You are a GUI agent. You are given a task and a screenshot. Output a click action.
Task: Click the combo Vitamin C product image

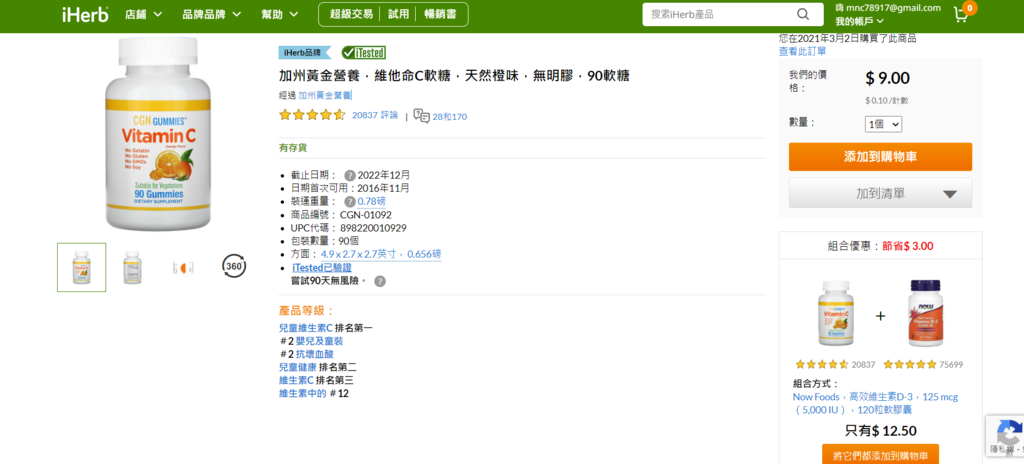tap(835, 314)
